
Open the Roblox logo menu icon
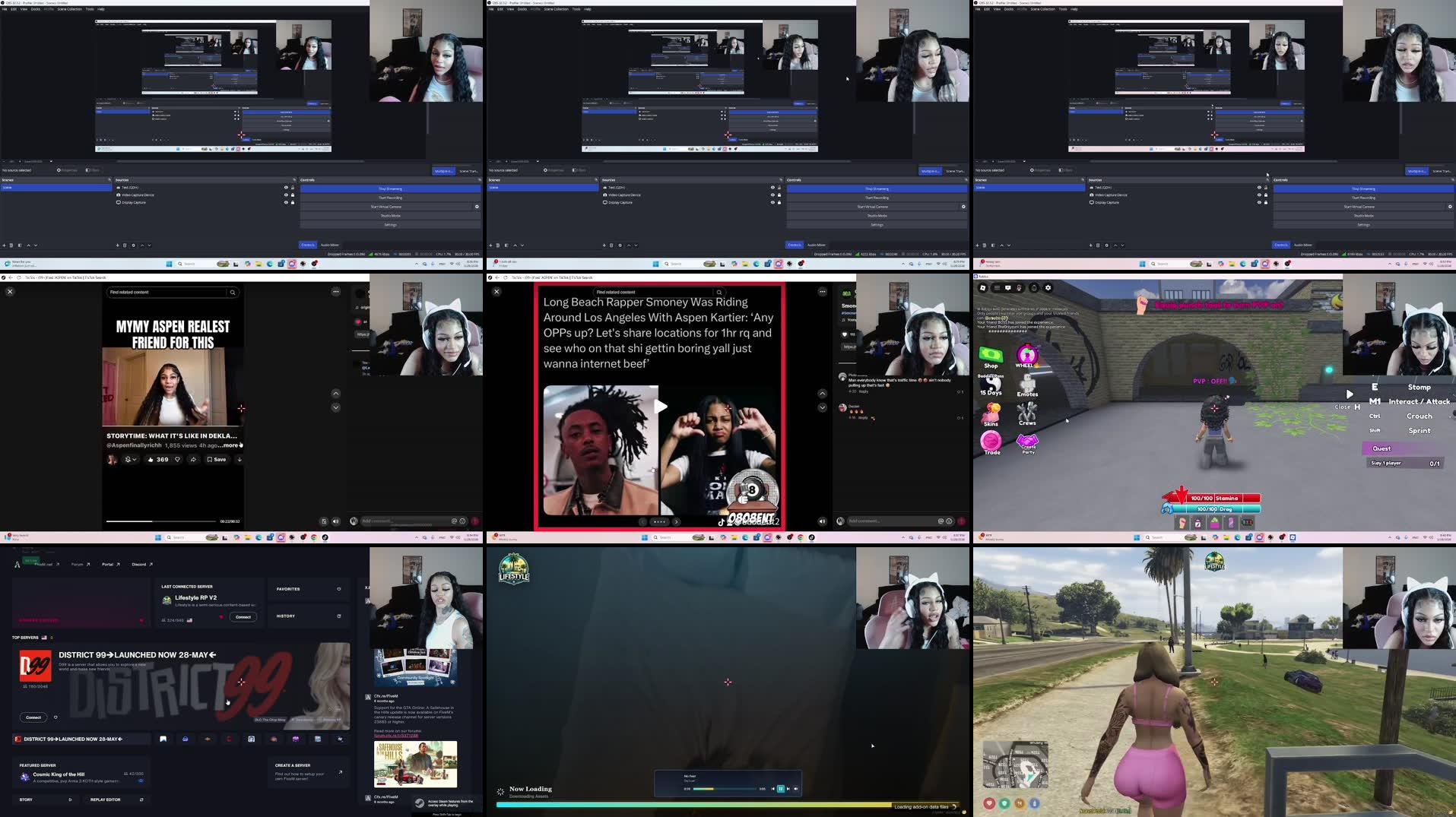(982, 288)
